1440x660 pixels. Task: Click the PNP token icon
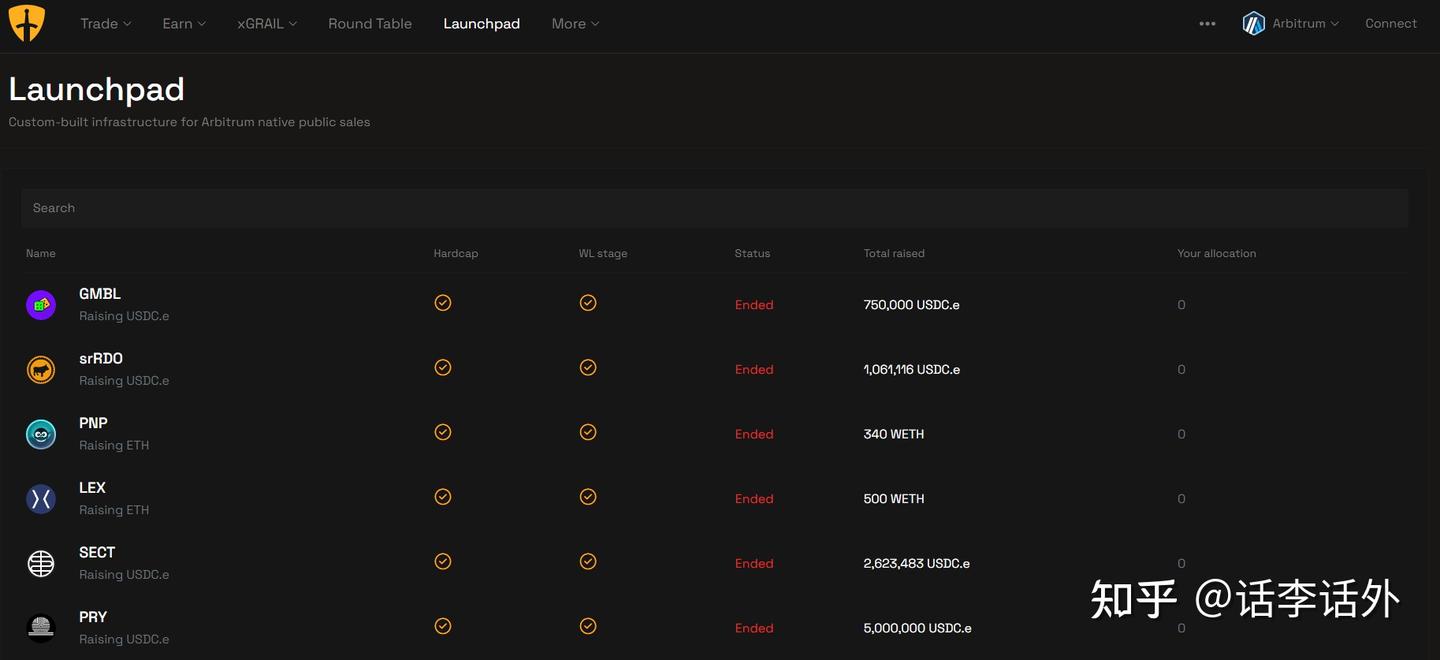pyautogui.click(x=41, y=434)
